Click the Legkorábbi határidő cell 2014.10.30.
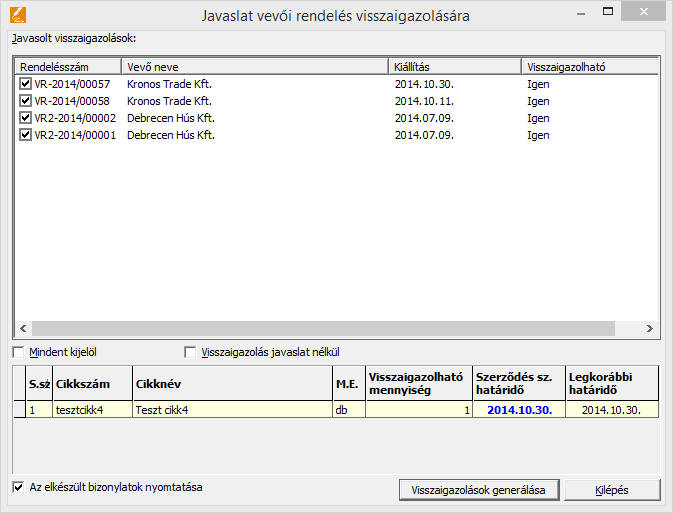Image resolution: width=673 pixels, height=513 pixels. pyautogui.click(x=612, y=410)
